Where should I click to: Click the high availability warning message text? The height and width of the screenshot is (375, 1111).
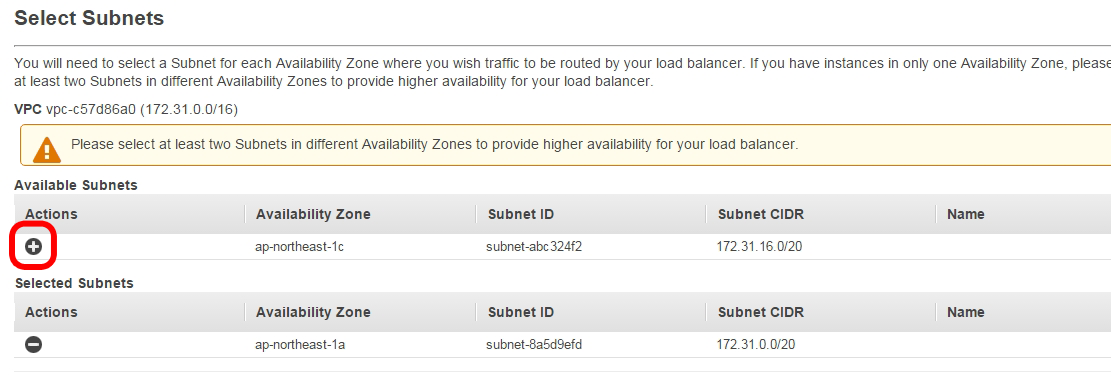pos(434,145)
